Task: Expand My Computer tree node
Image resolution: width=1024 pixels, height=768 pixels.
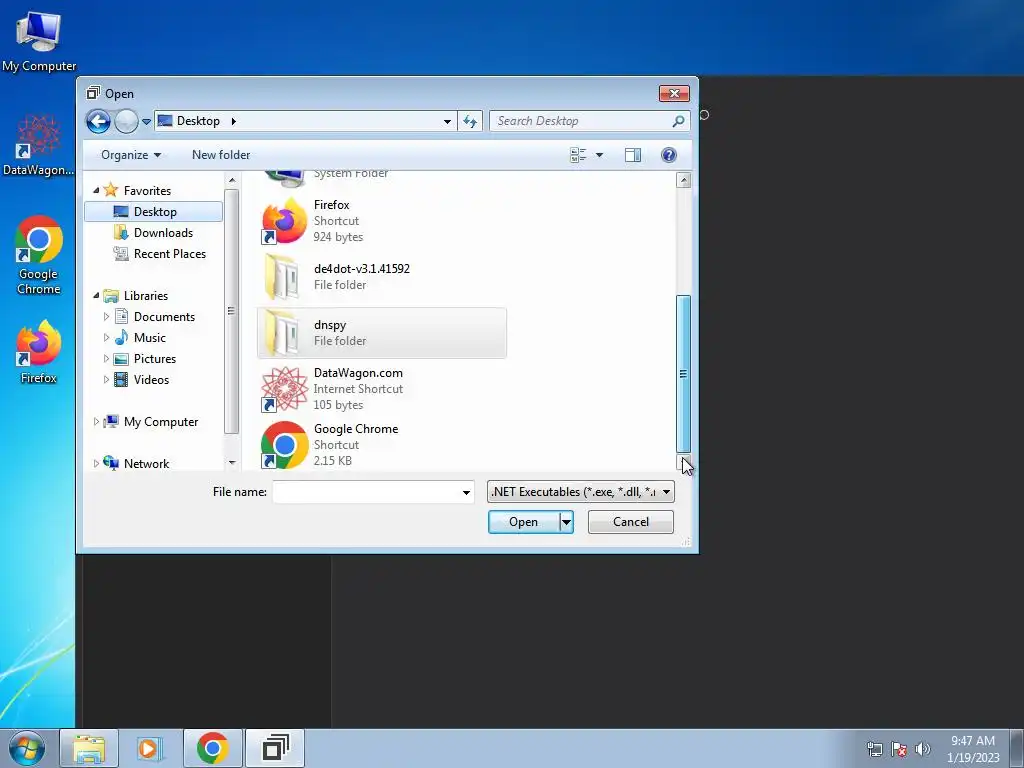Action: (x=96, y=422)
